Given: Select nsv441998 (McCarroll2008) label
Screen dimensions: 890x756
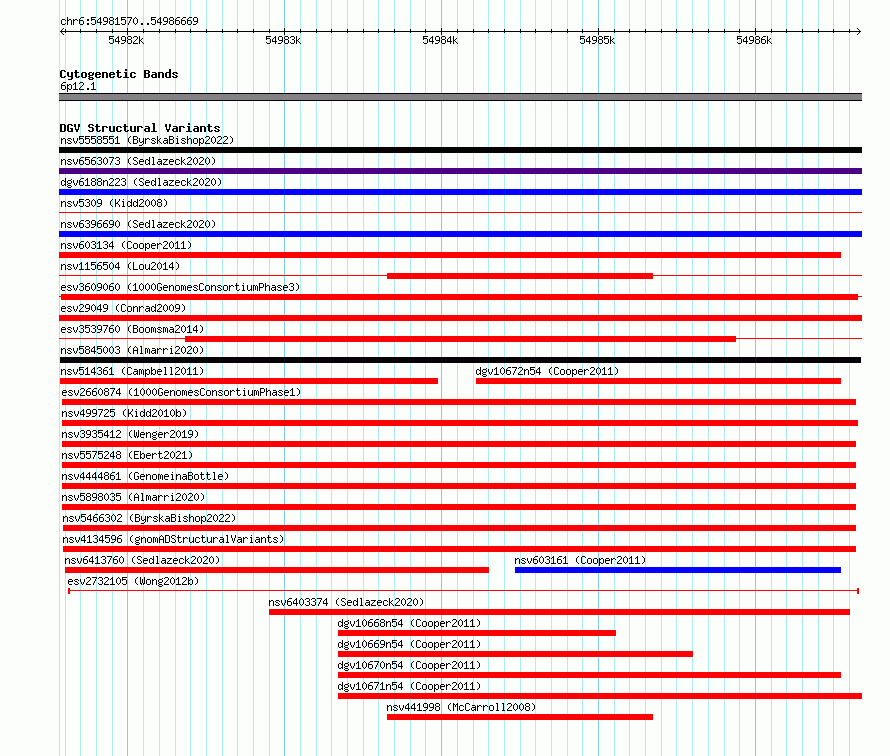Looking at the screenshot, I should pyautogui.click(x=461, y=707).
